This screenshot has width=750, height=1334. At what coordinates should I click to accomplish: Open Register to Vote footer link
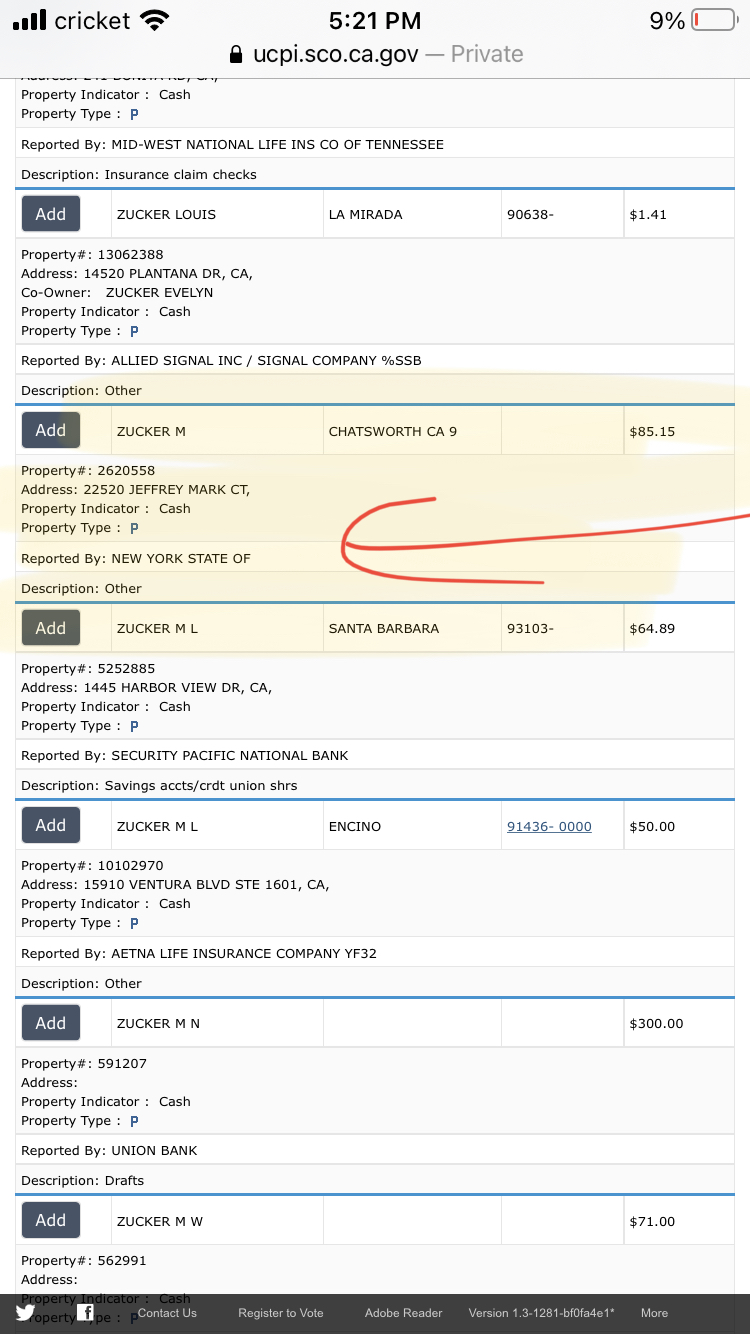click(281, 1313)
